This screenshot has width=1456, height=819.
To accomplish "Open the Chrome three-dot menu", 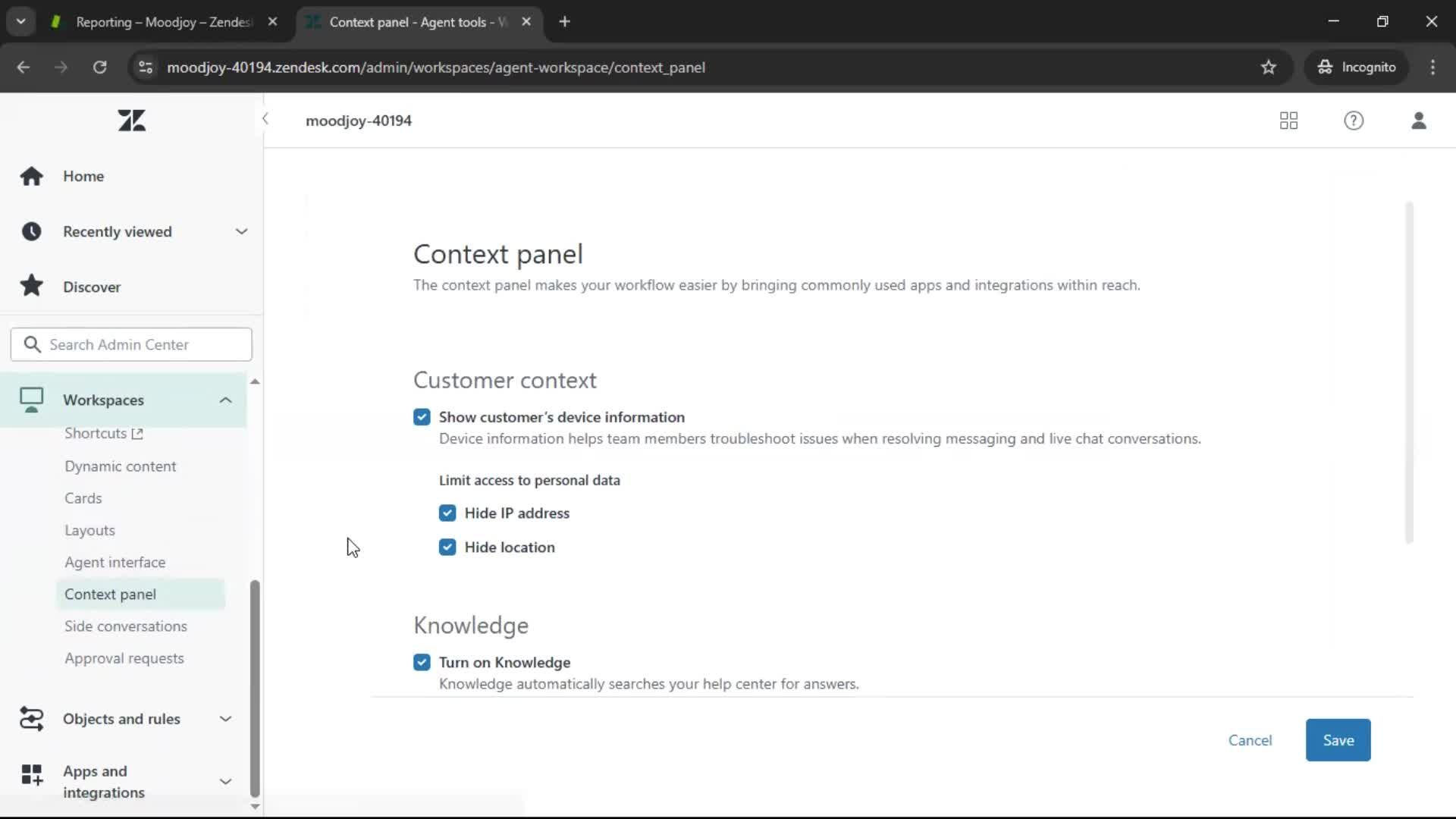I will pyautogui.click(x=1432, y=67).
